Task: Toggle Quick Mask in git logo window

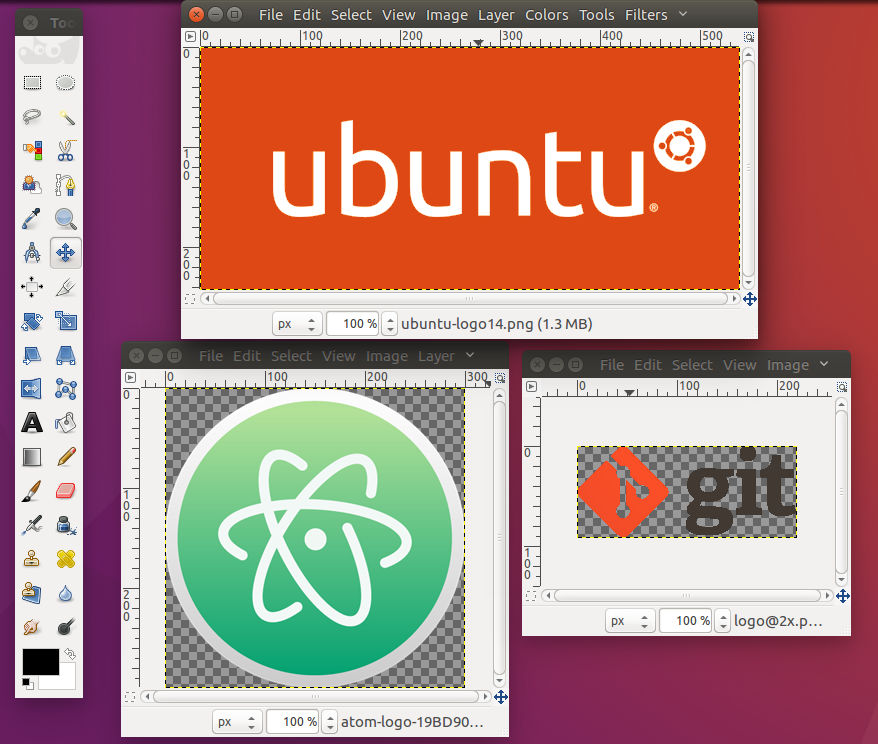Action: (x=531, y=596)
